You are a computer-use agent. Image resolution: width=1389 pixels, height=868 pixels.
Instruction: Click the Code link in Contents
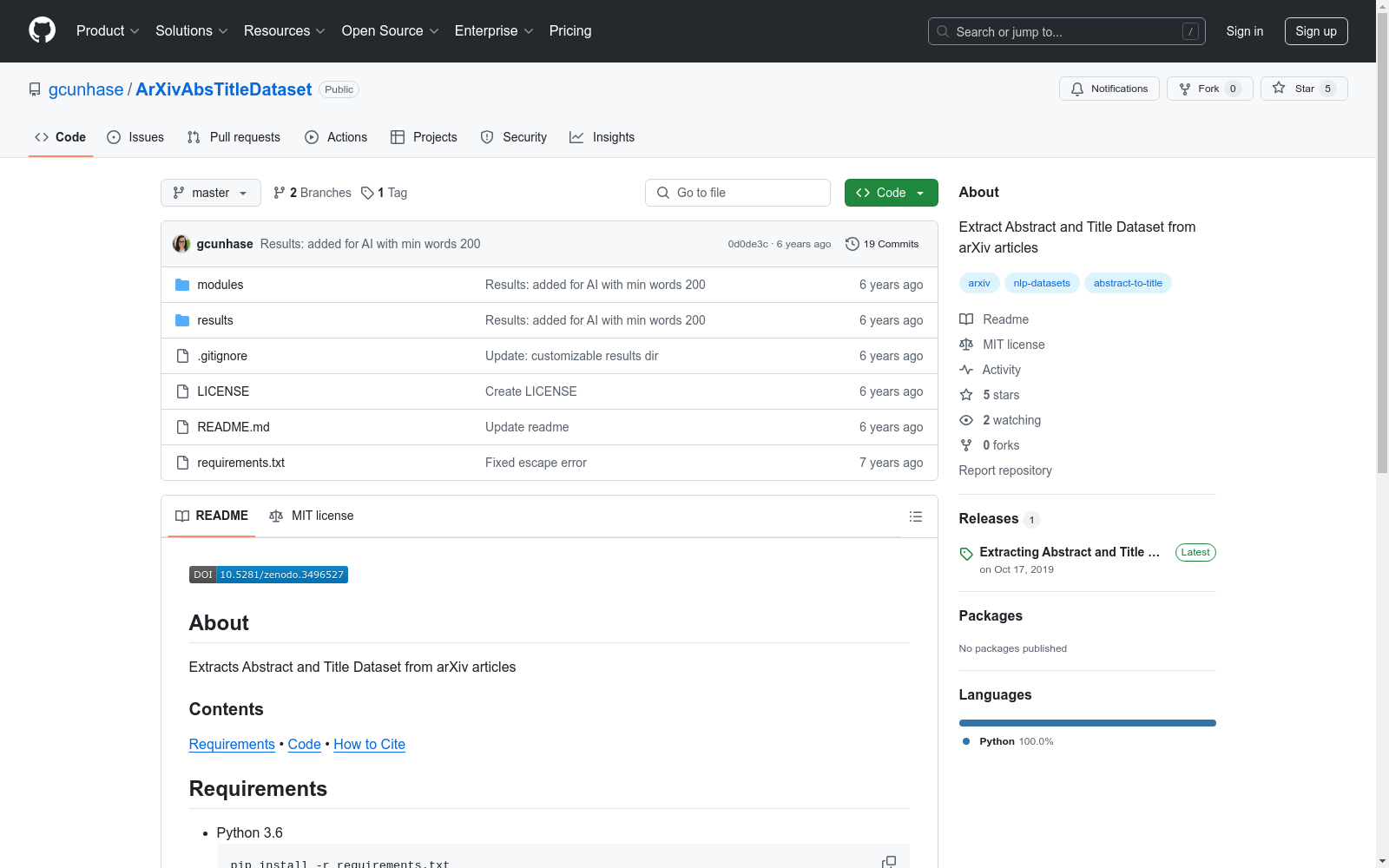305,744
